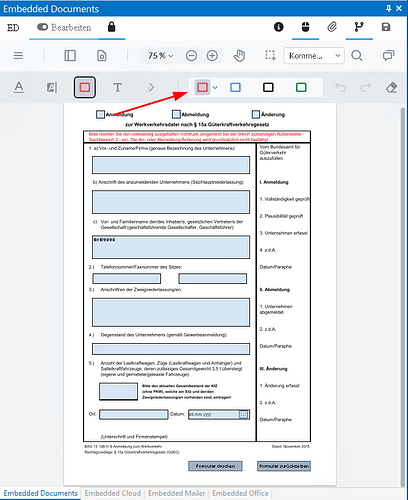Click the Formular drucken button
The height and width of the screenshot is (500, 408).
coord(215,466)
